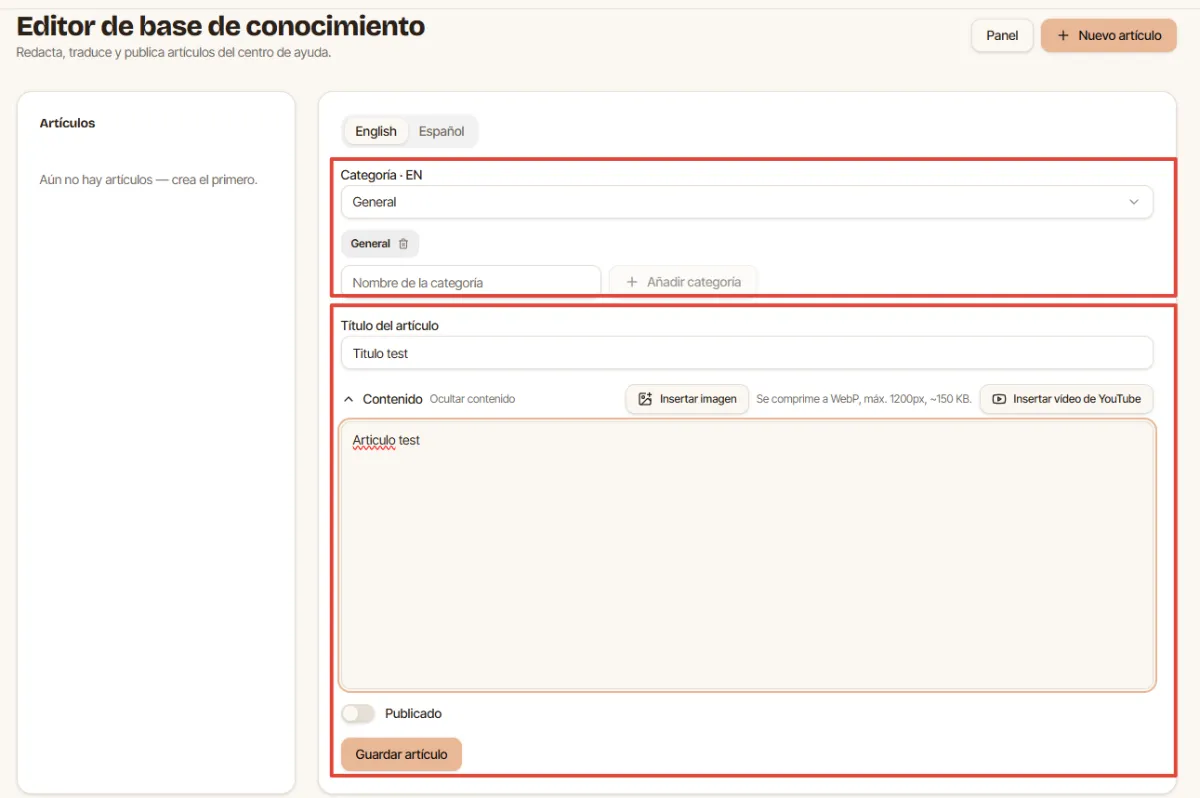Click the 'Aún no hay artículos' message
Image resolution: width=1200 pixels, height=798 pixels.
pyautogui.click(x=148, y=180)
